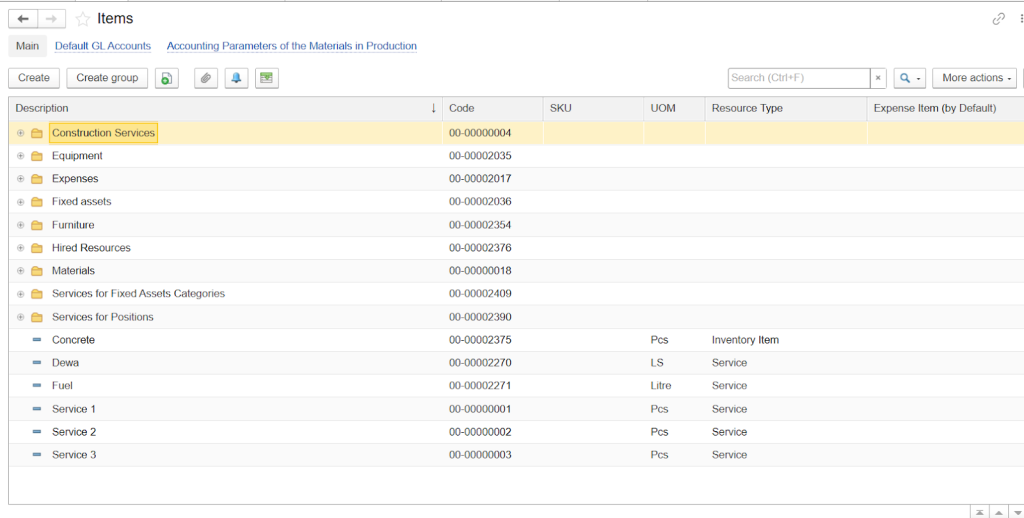Image resolution: width=1024 pixels, height=518 pixels.
Task: Sort by the Description column header
Action: tap(225, 108)
